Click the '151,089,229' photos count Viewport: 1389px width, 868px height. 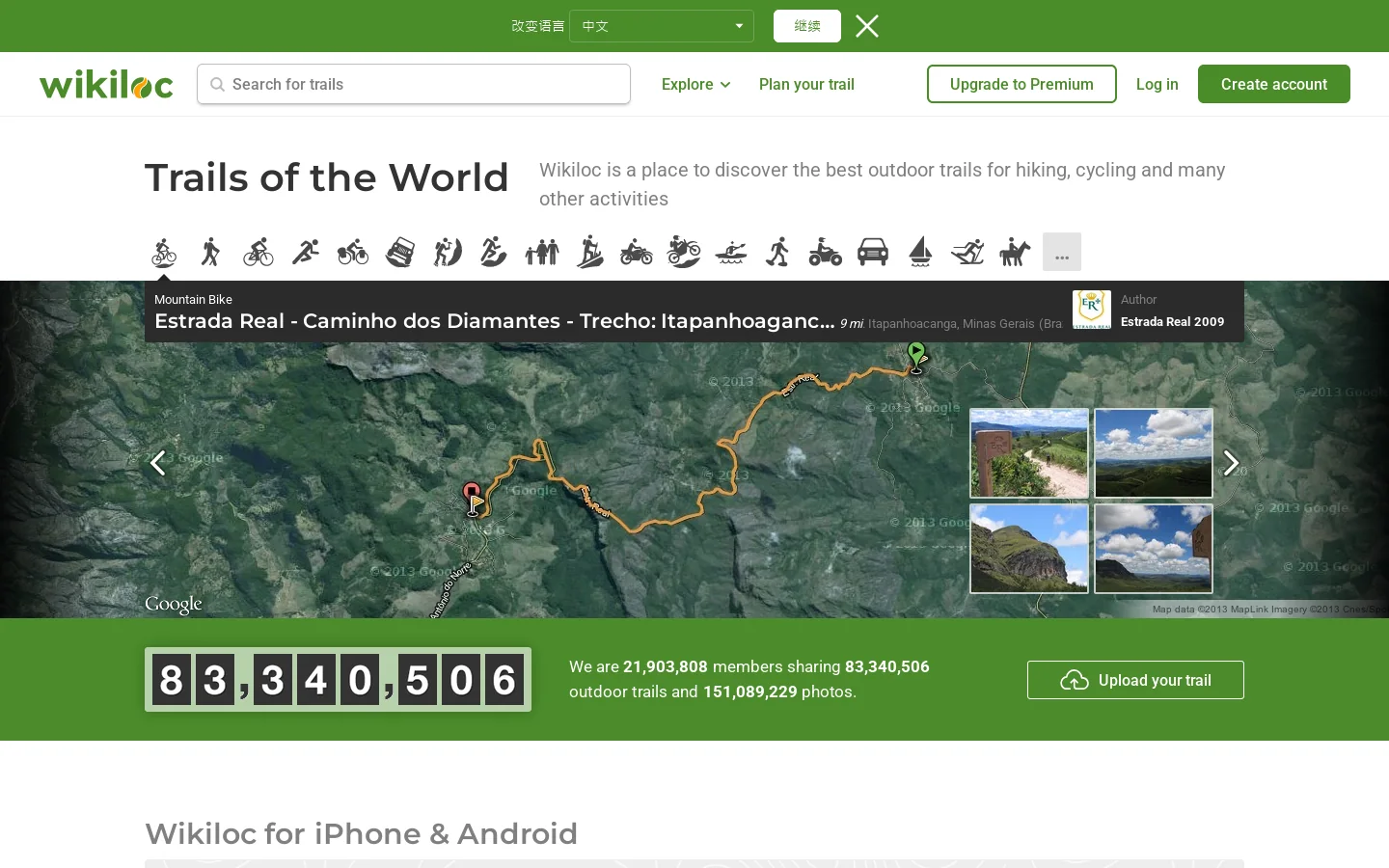coord(750,692)
